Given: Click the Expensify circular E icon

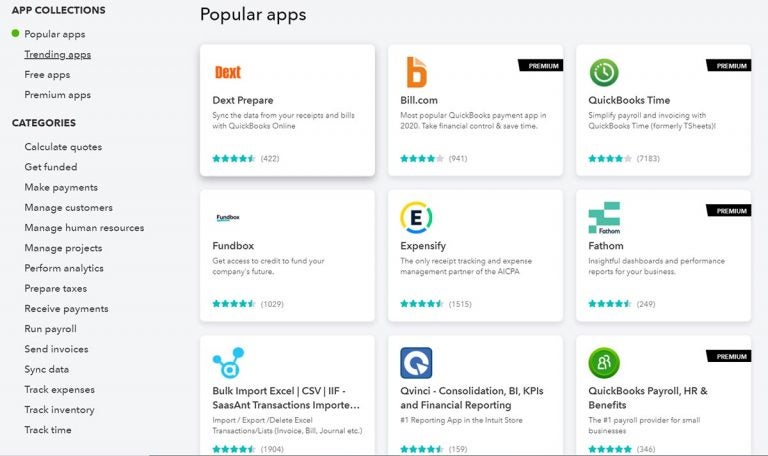Looking at the screenshot, I should tap(416, 217).
